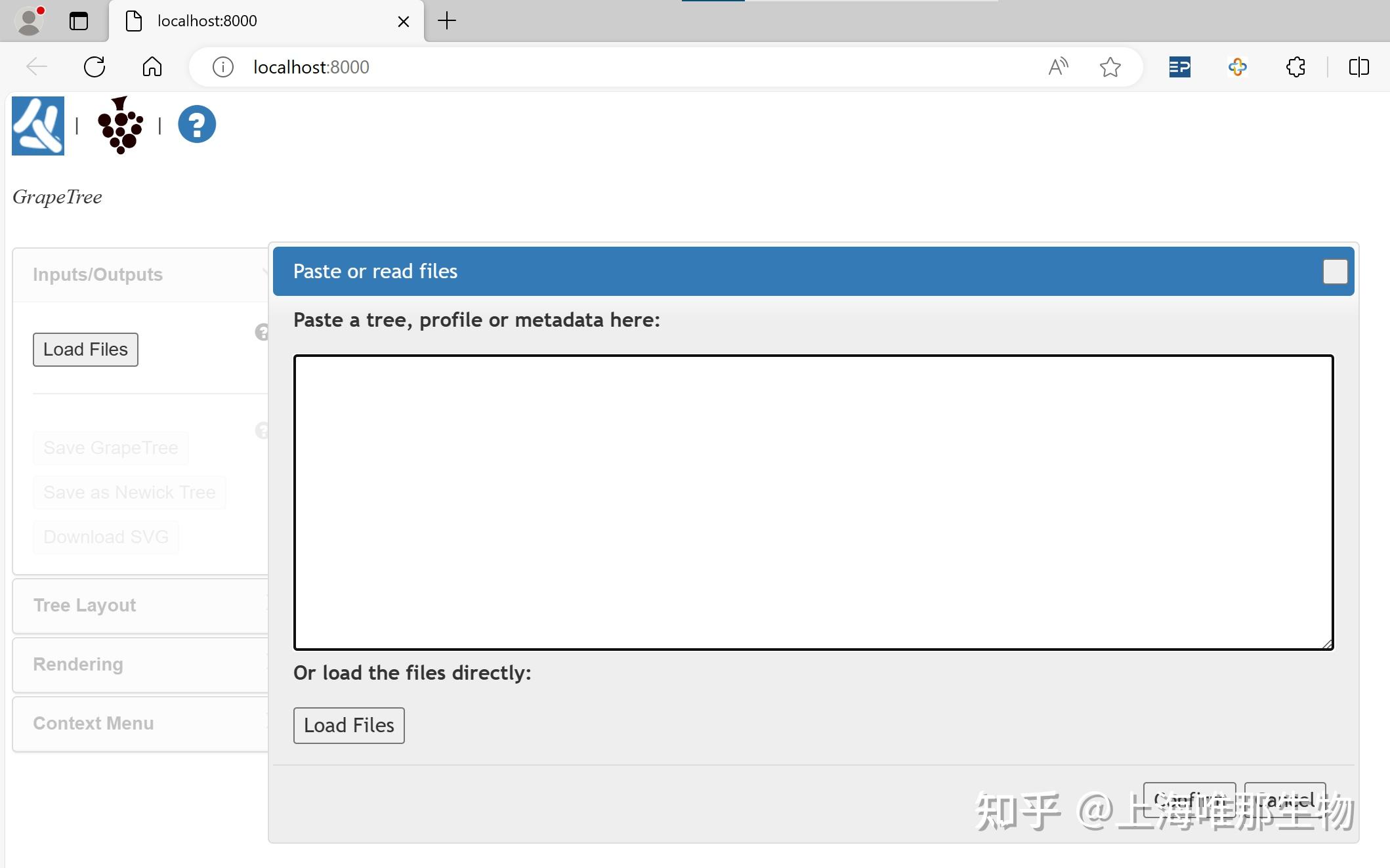Click the browser home icon
Screen dimensions: 1390x868
click(152, 67)
